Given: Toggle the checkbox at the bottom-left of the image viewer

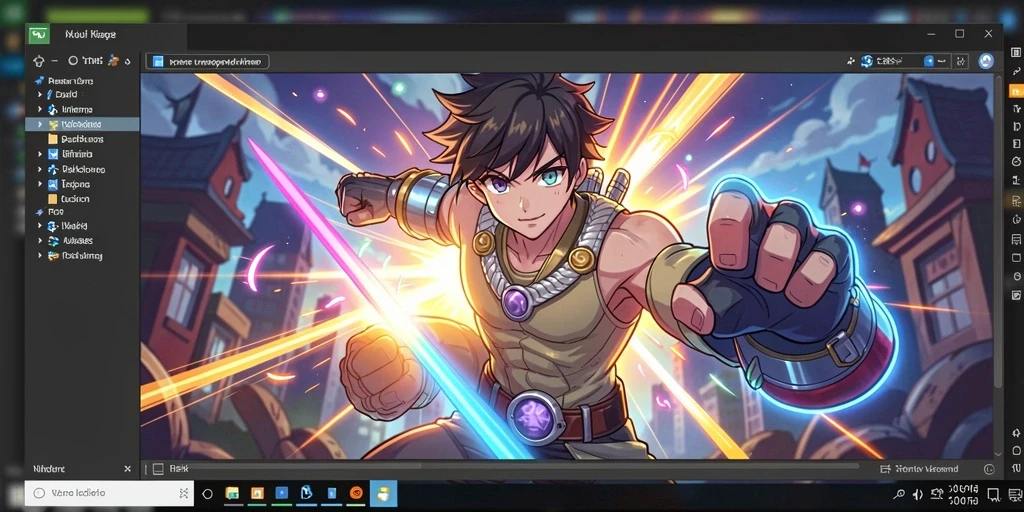Looking at the screenshot, I should (158, 469).
